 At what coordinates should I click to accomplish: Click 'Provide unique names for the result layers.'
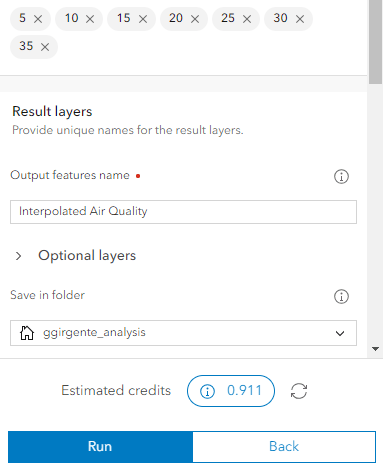(x=128, y=130)
